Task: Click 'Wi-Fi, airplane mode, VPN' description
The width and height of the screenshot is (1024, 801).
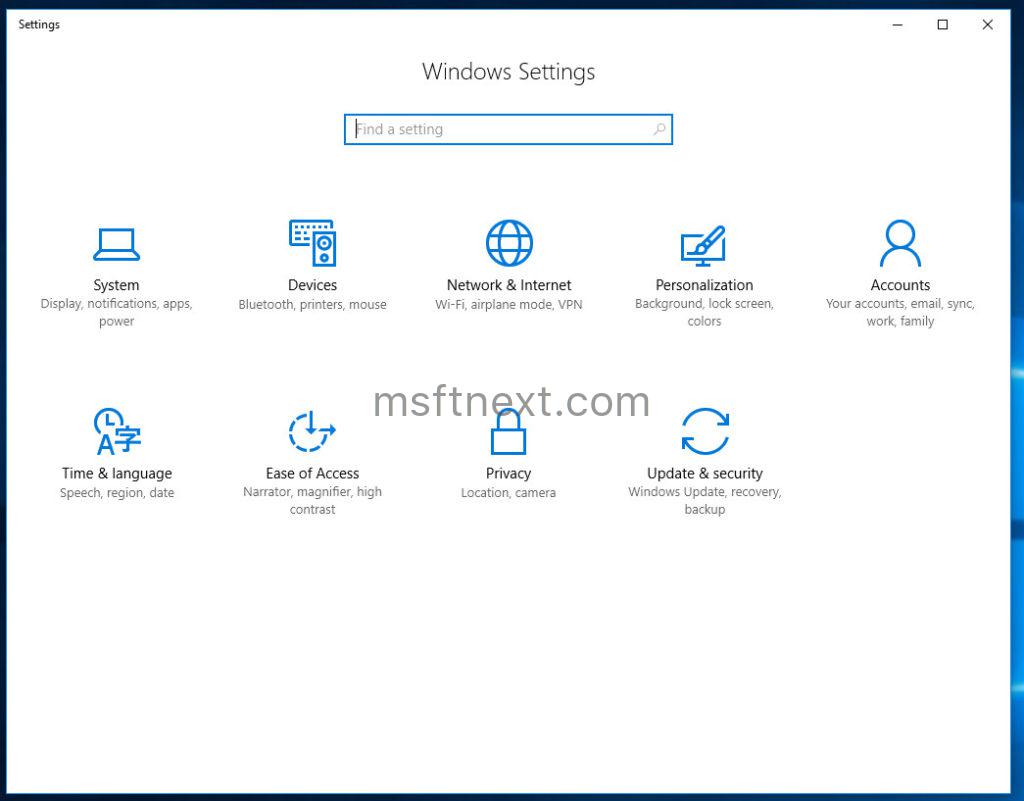Action: [x=509, y=304]
